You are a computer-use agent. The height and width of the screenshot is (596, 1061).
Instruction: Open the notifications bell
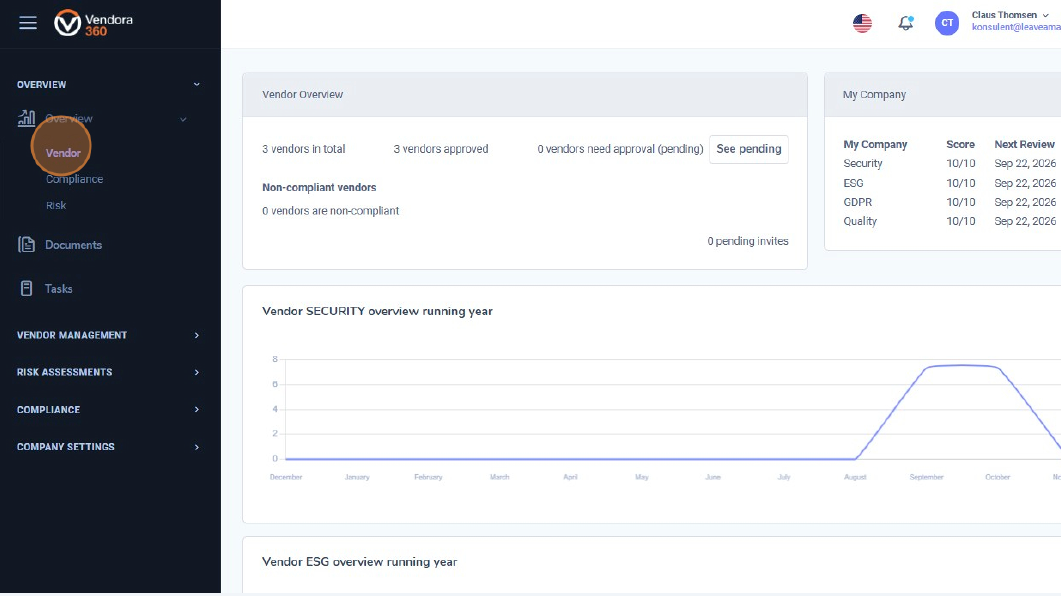[906, 23]
